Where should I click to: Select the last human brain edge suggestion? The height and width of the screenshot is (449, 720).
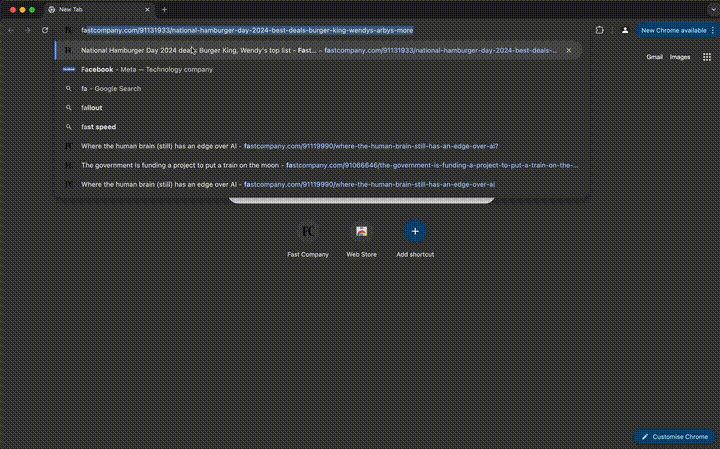tap(318, 185)
